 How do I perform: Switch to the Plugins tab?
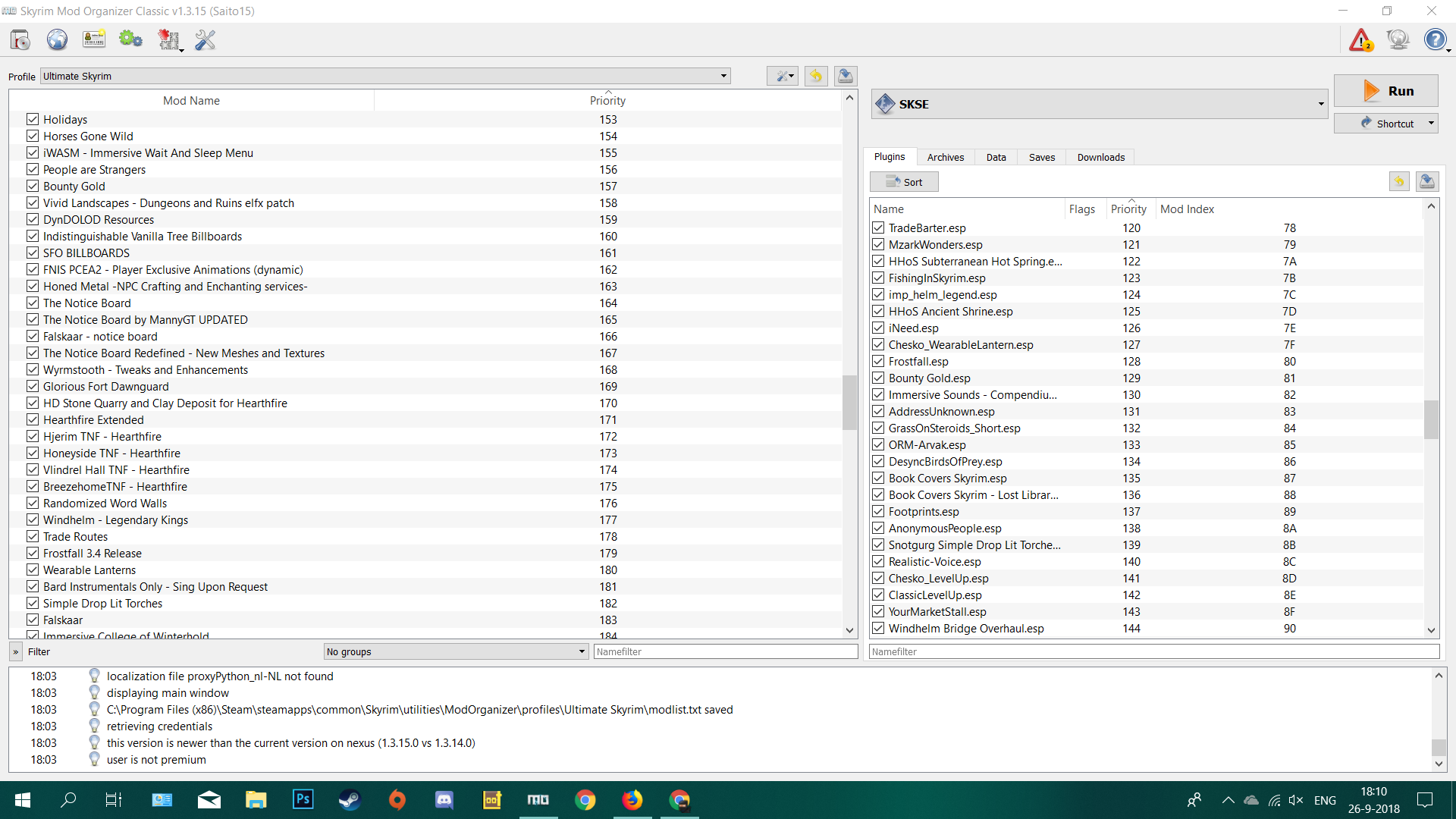pyautogui.click(x=890, y=157)
